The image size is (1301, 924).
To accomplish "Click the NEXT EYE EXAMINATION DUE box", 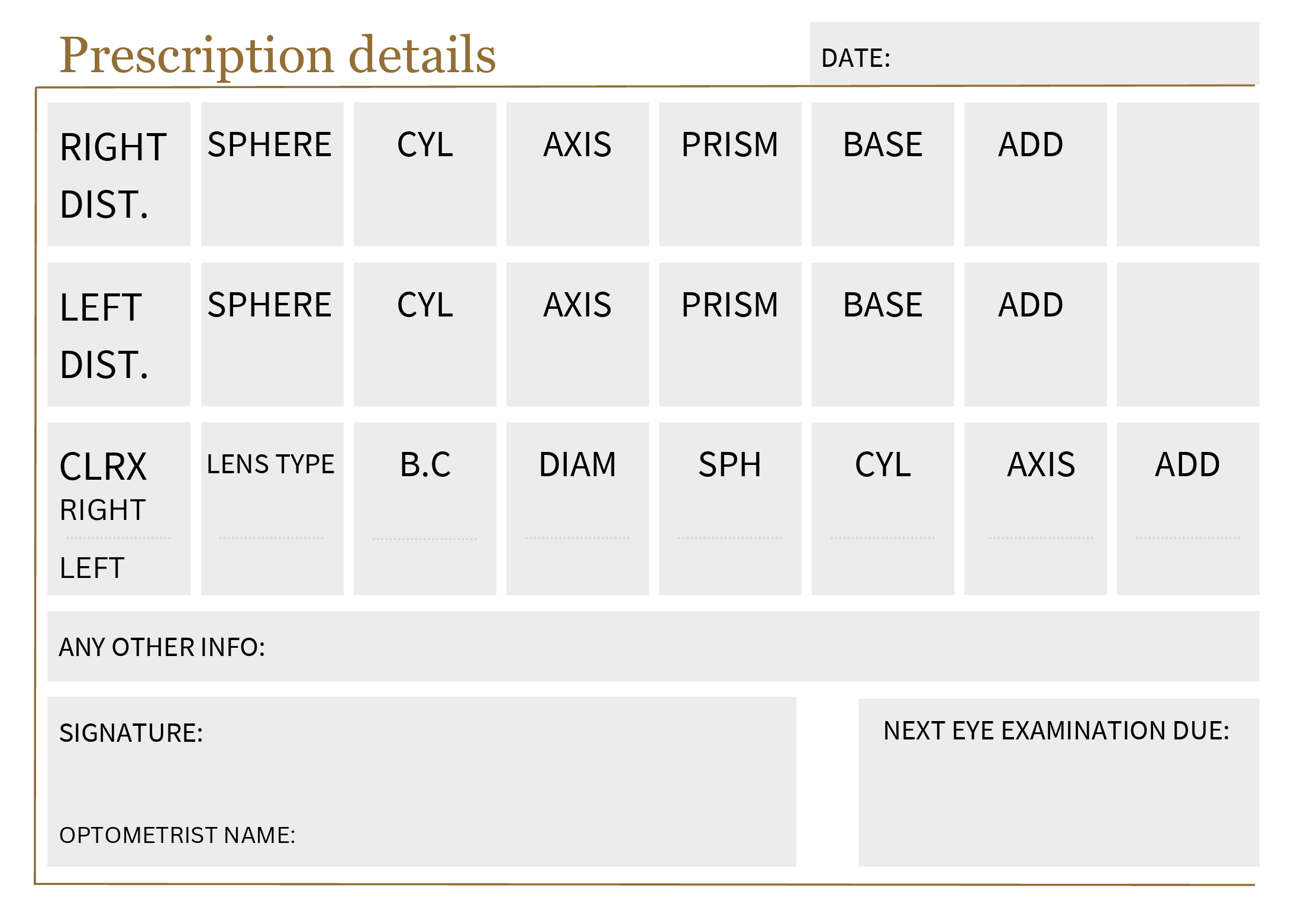I will [1058, 783].
